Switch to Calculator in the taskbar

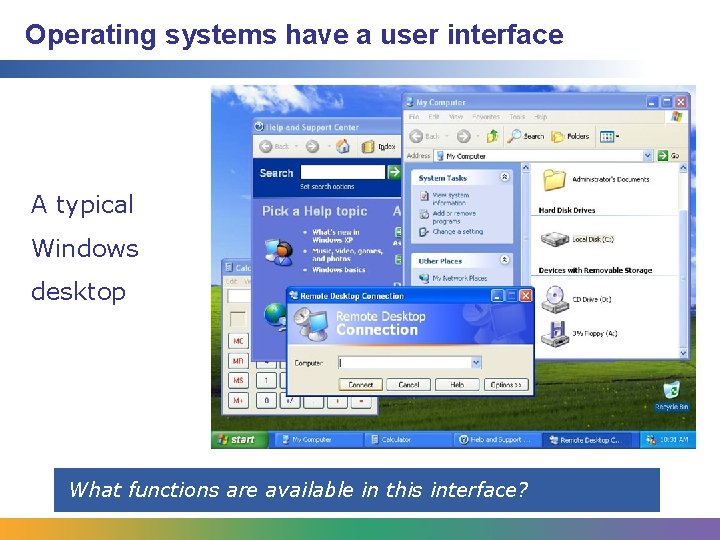tap(407, 440)
